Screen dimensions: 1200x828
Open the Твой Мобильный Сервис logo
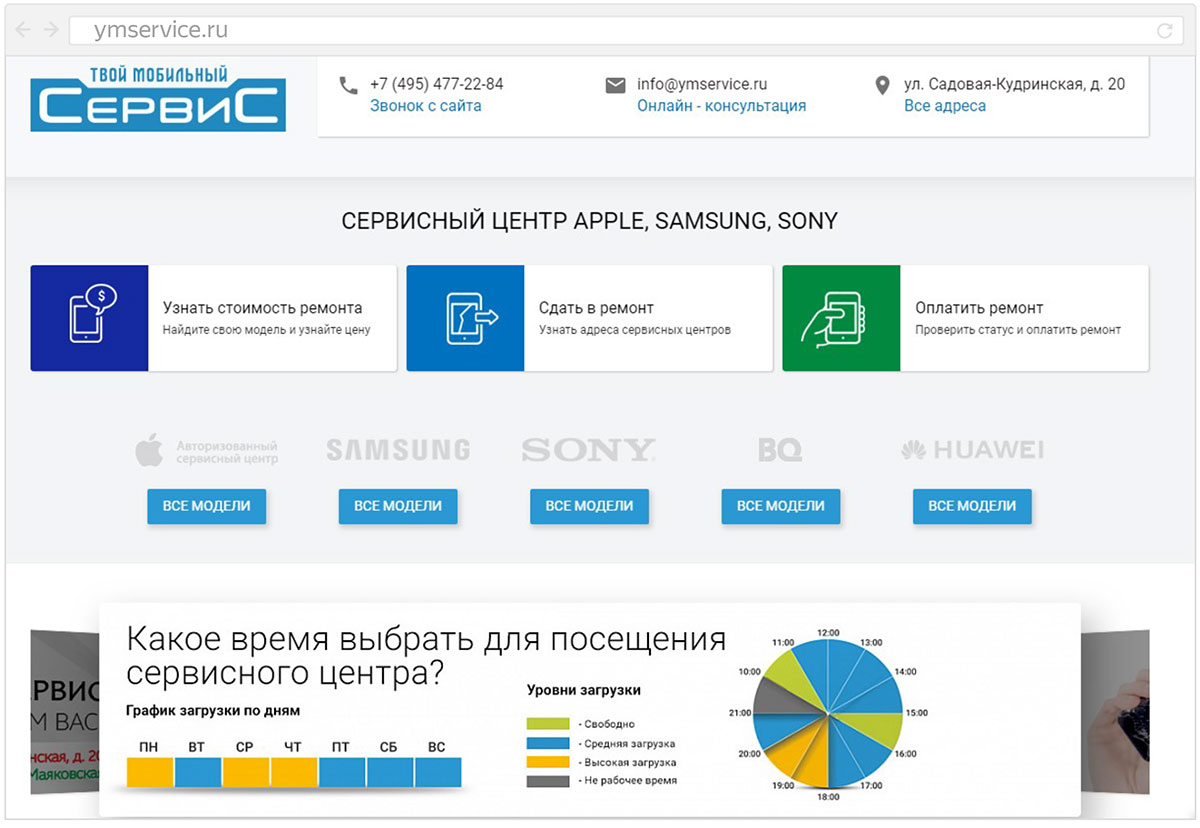(x=158, y=97)
